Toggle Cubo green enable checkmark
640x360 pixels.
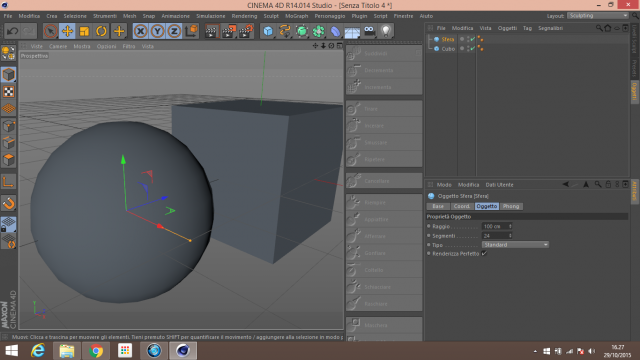pyautogui.click(x=472, y=49)
